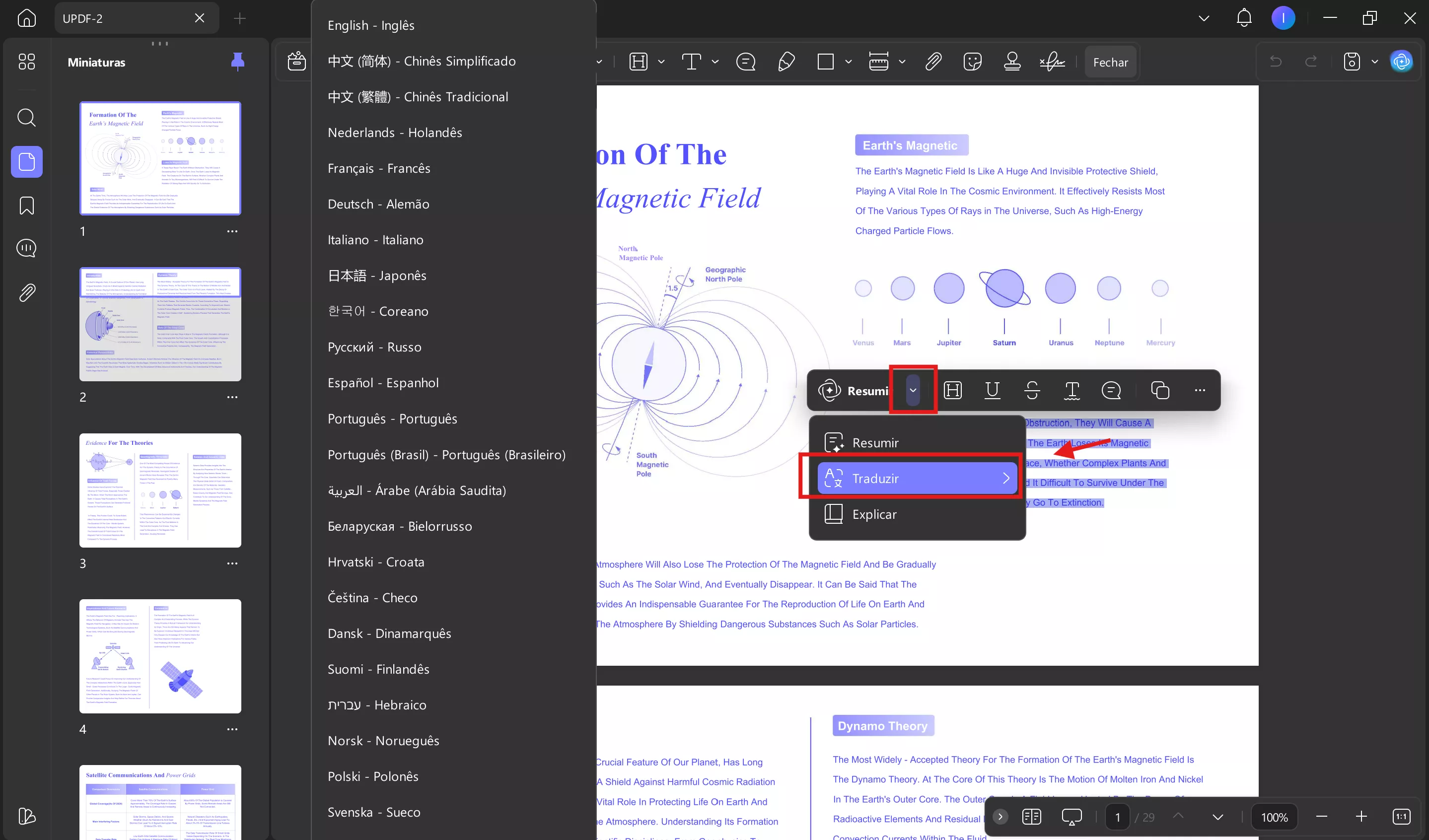Image resolution: width=1429 pixels, height=840 pixels.
Task: Choose Español - Espanhol as translation language
Action: point(383,383)
